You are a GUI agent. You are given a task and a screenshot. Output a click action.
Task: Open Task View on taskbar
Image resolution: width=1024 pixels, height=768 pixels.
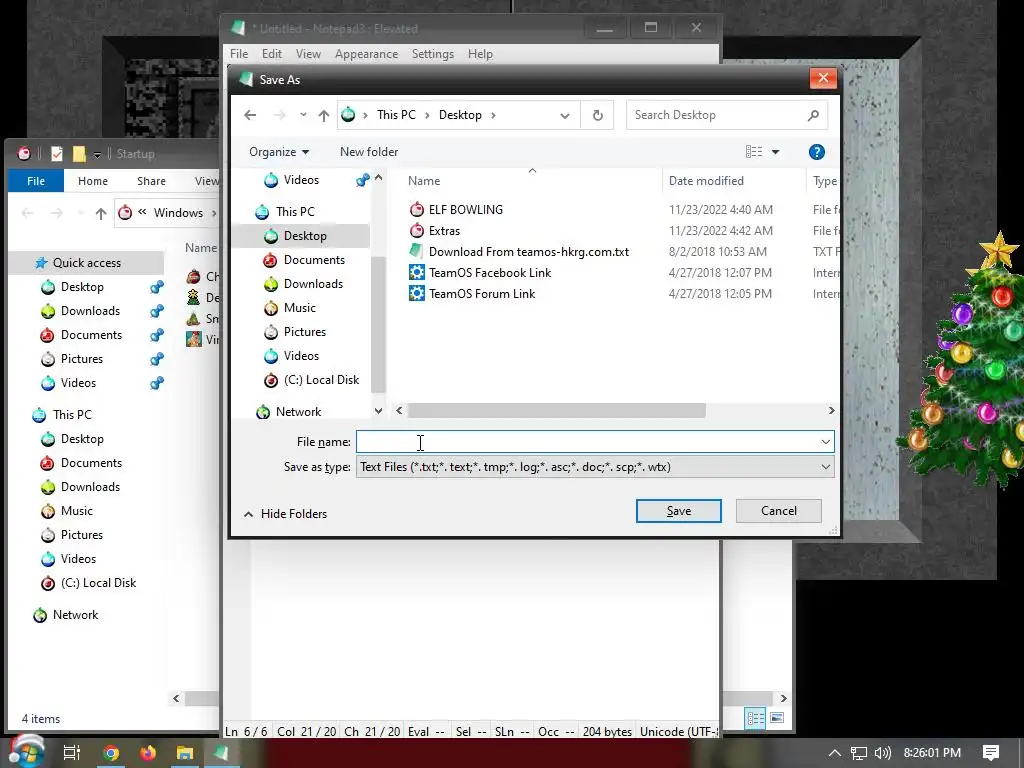(71, 753)
